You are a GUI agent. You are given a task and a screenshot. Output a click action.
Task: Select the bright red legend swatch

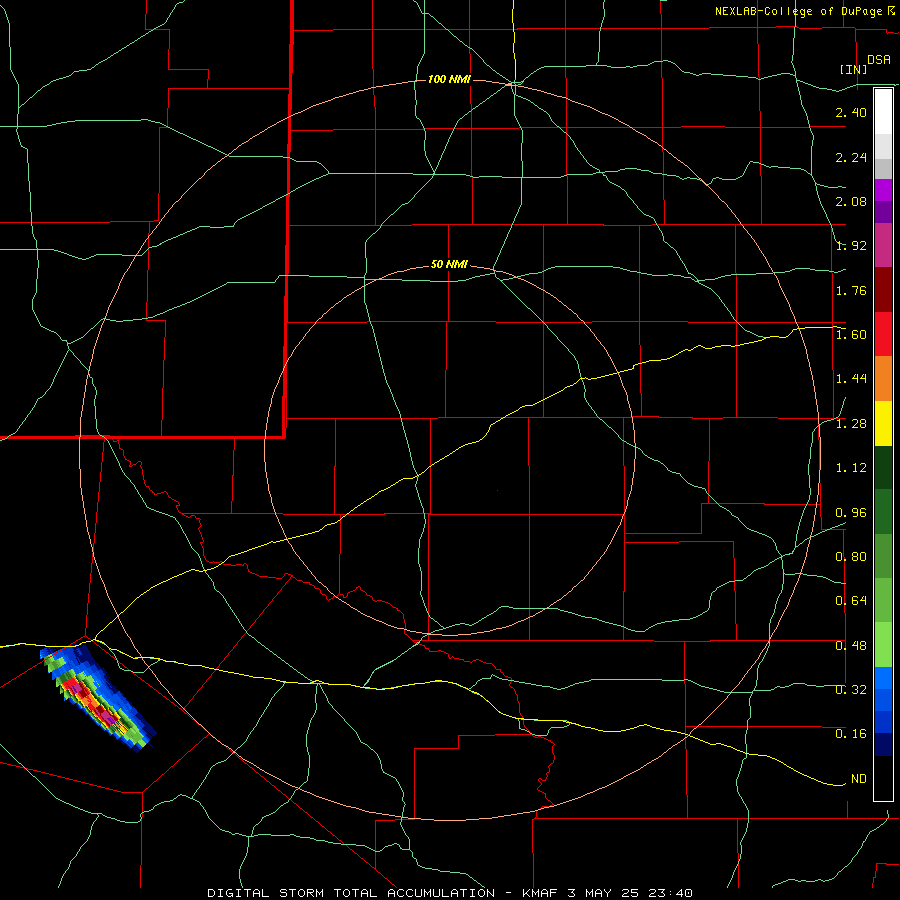[883, 334]
